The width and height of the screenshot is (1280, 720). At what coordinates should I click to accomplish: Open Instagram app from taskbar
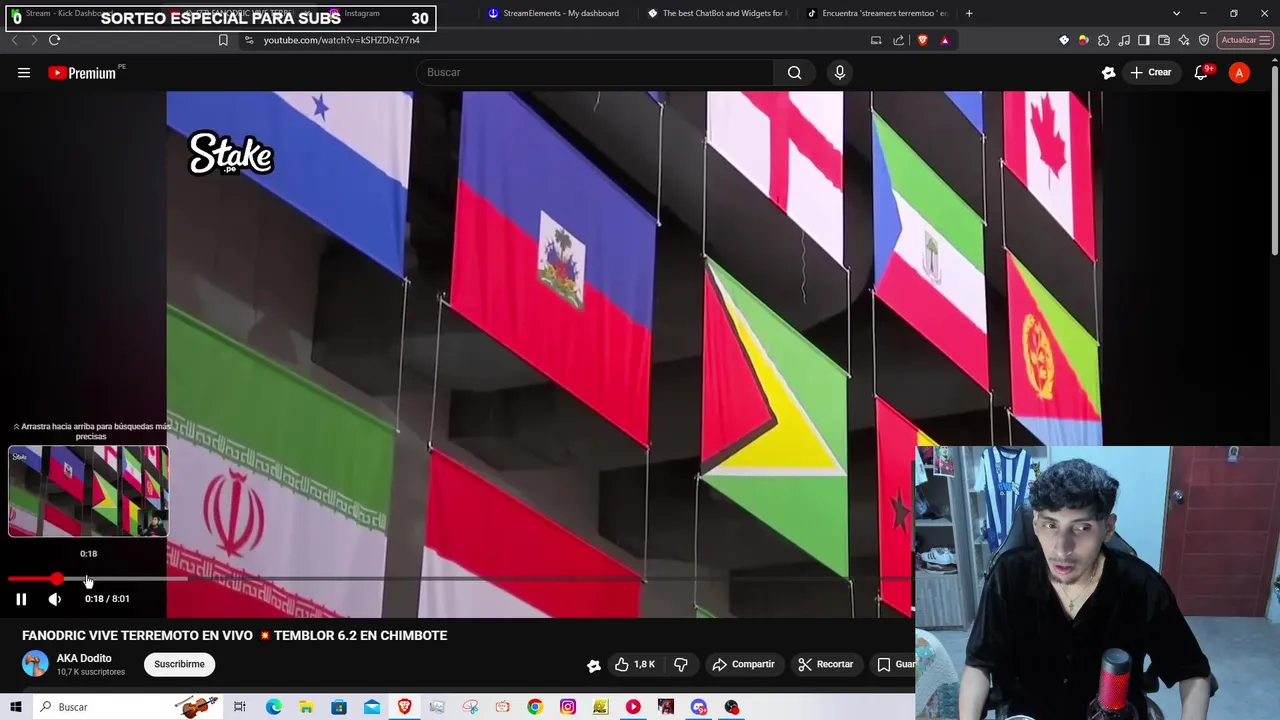tap(568, 707)
